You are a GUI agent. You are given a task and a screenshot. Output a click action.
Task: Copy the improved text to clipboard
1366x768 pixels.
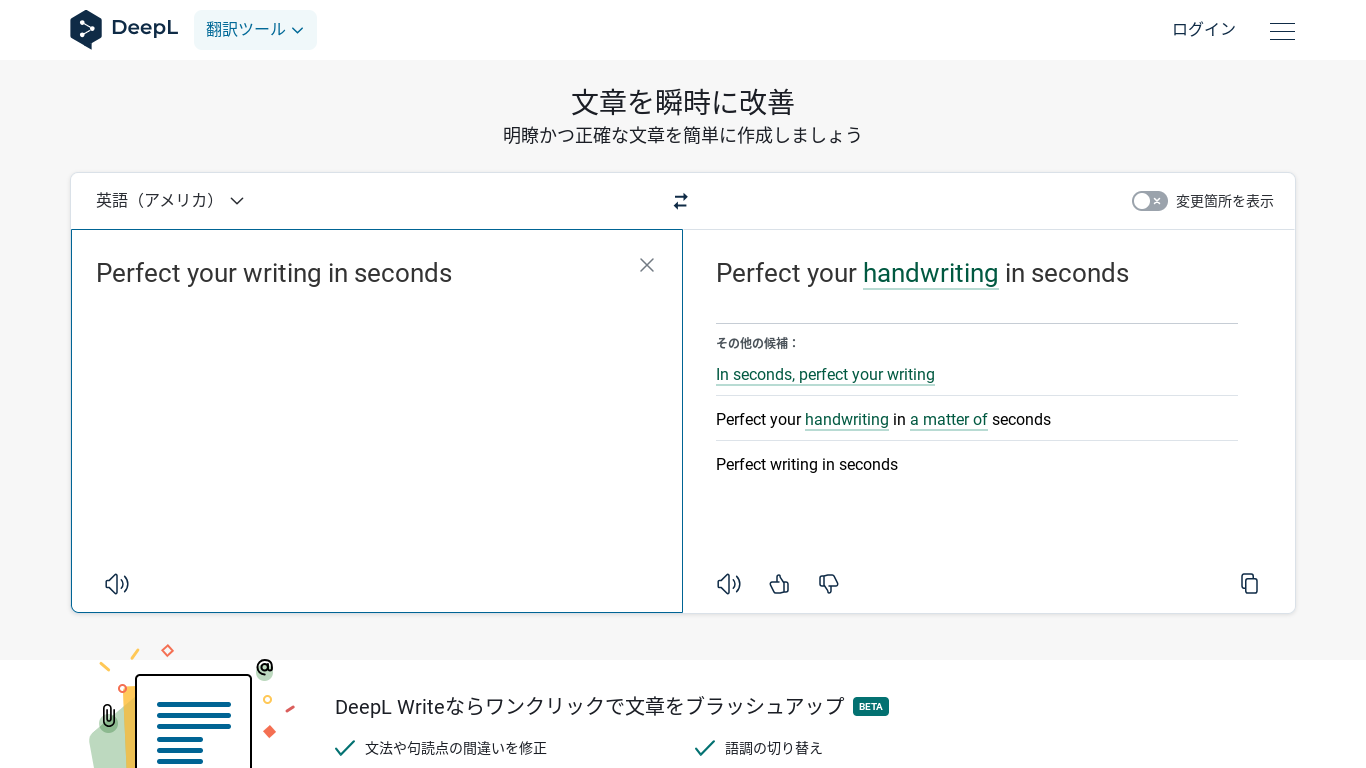click(x=1249, y=584)
